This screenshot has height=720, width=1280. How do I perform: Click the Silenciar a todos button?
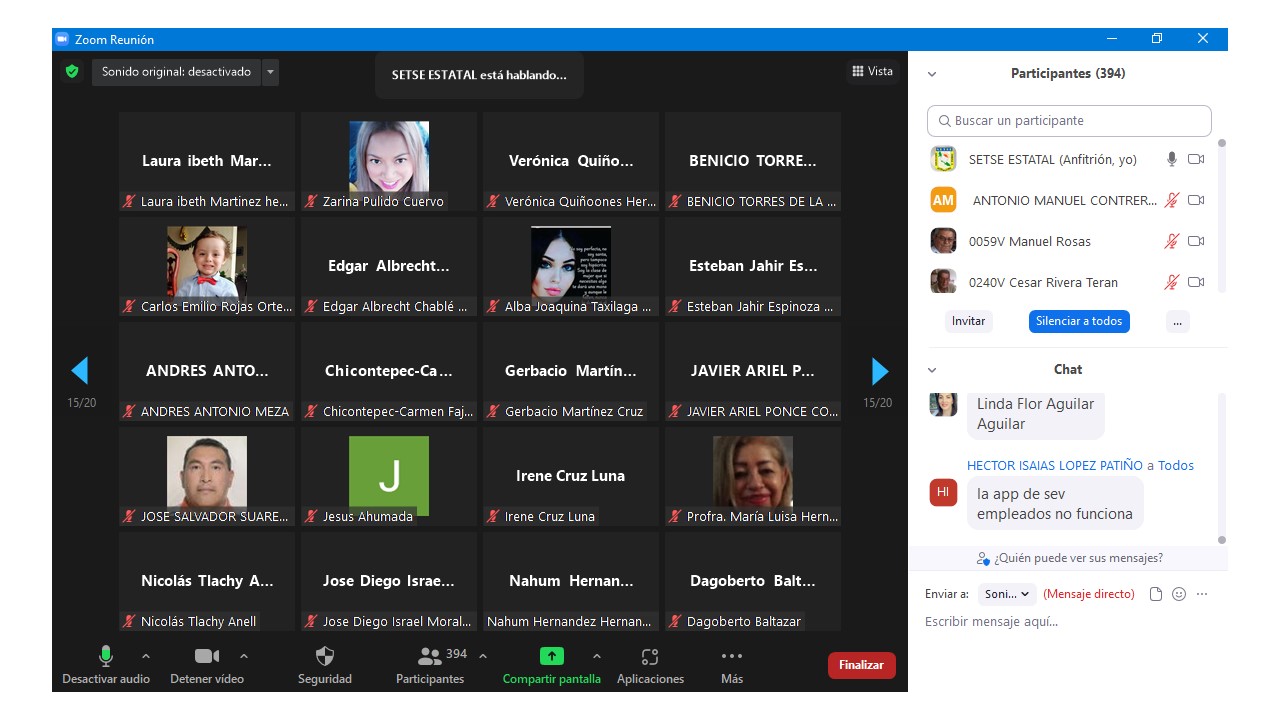(x=1079, y=321)
